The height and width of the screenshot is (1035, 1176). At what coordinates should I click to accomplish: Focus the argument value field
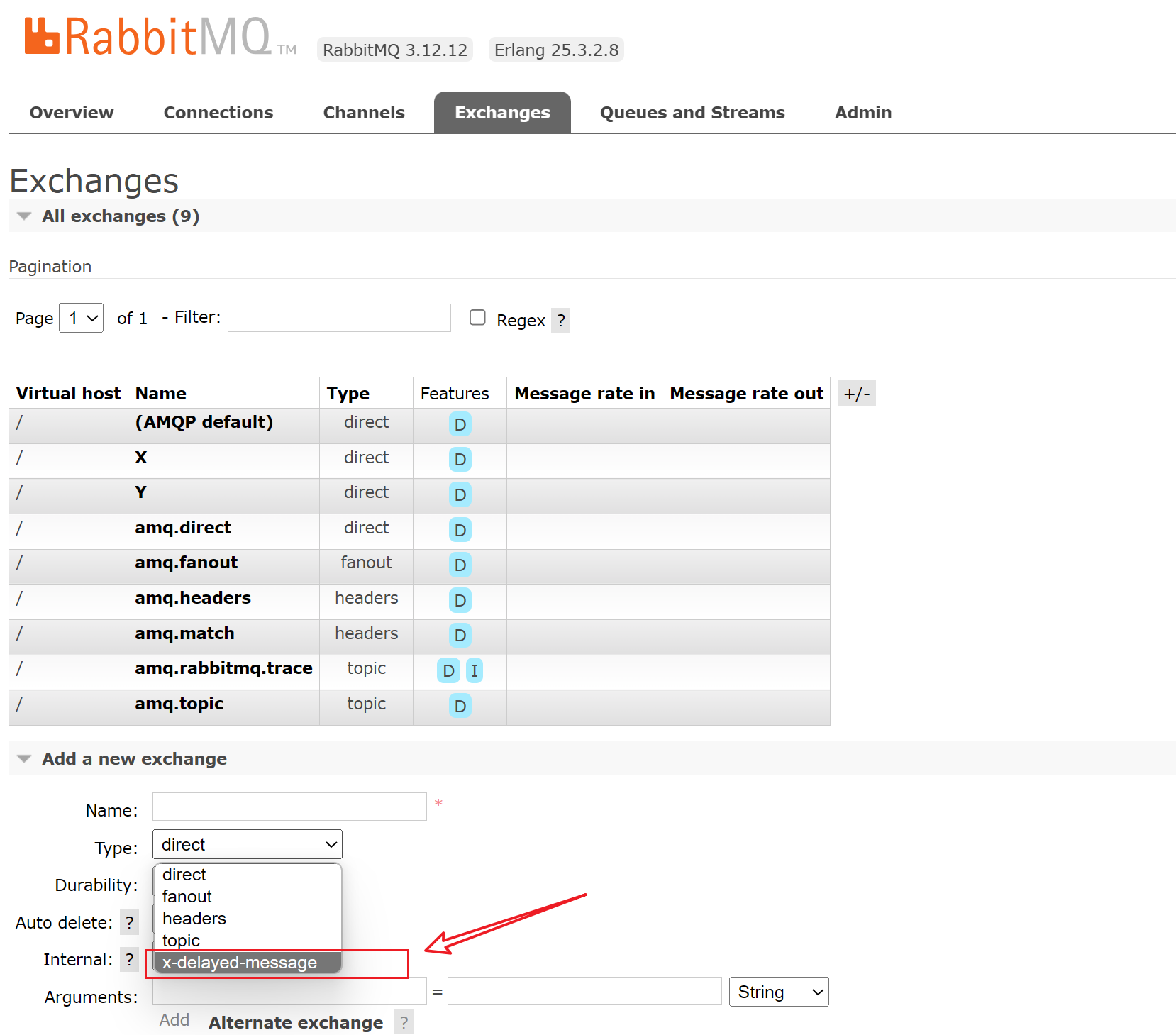(584, 991)
